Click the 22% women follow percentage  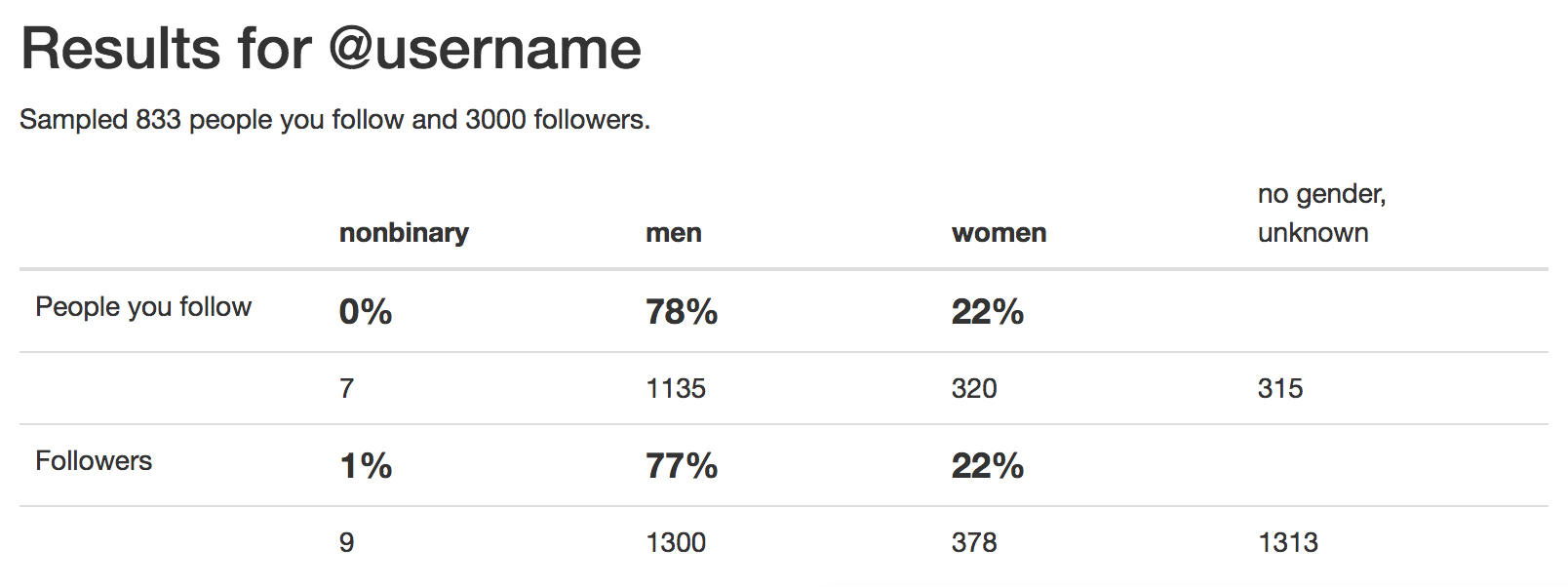tap(988, 312)
